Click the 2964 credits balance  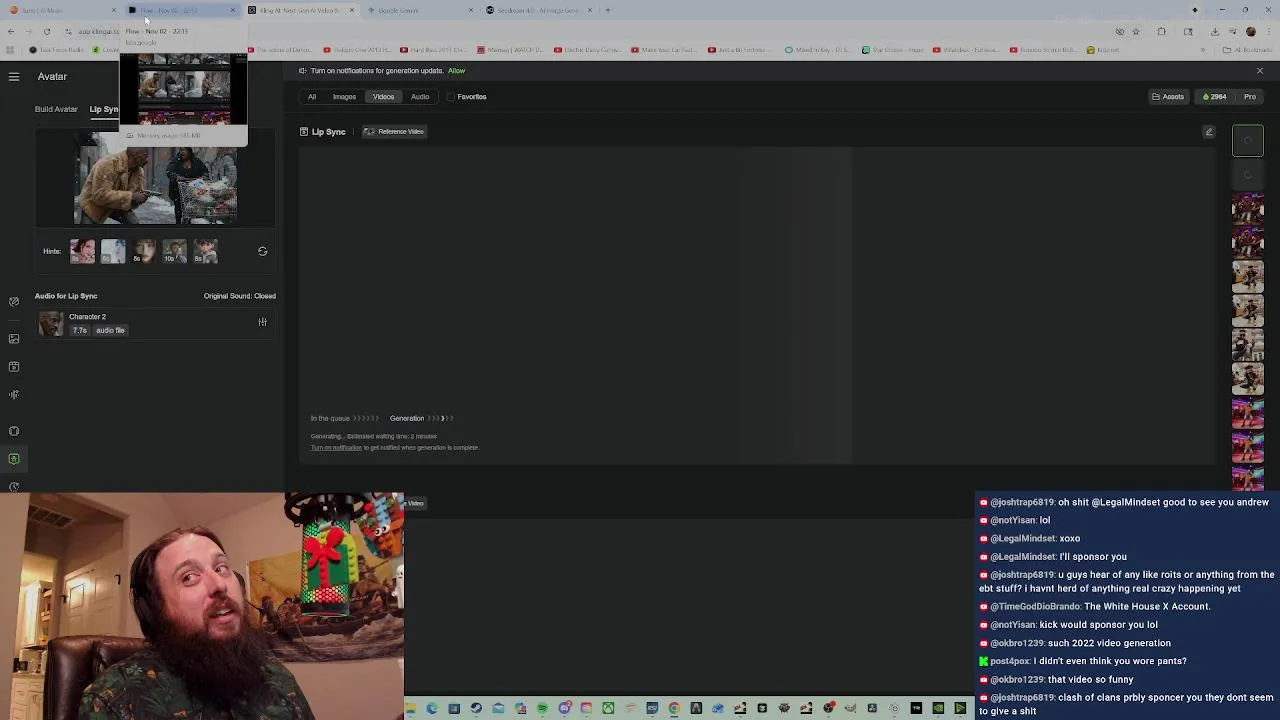(x=1214, y=97)
